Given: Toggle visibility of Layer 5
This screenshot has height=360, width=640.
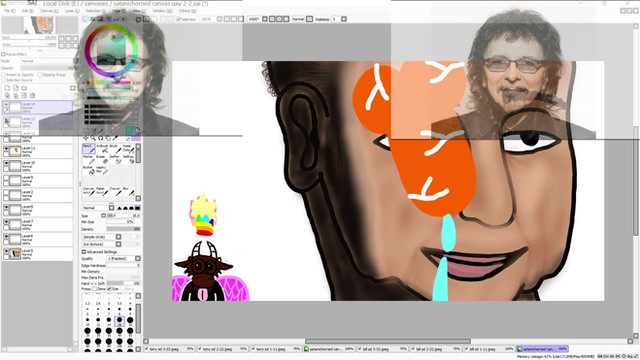Looking at the screenshot, I should tap(6, 252).
